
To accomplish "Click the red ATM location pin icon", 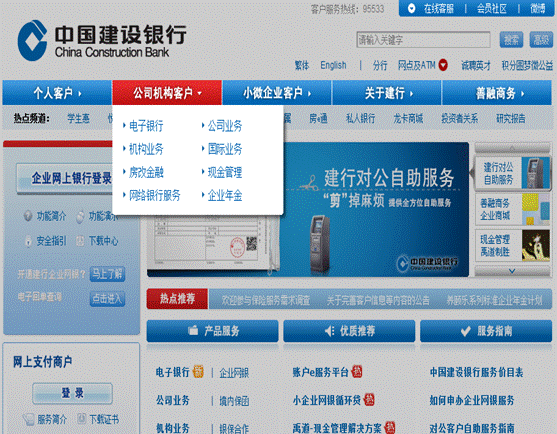I will (x=443, y=65).
